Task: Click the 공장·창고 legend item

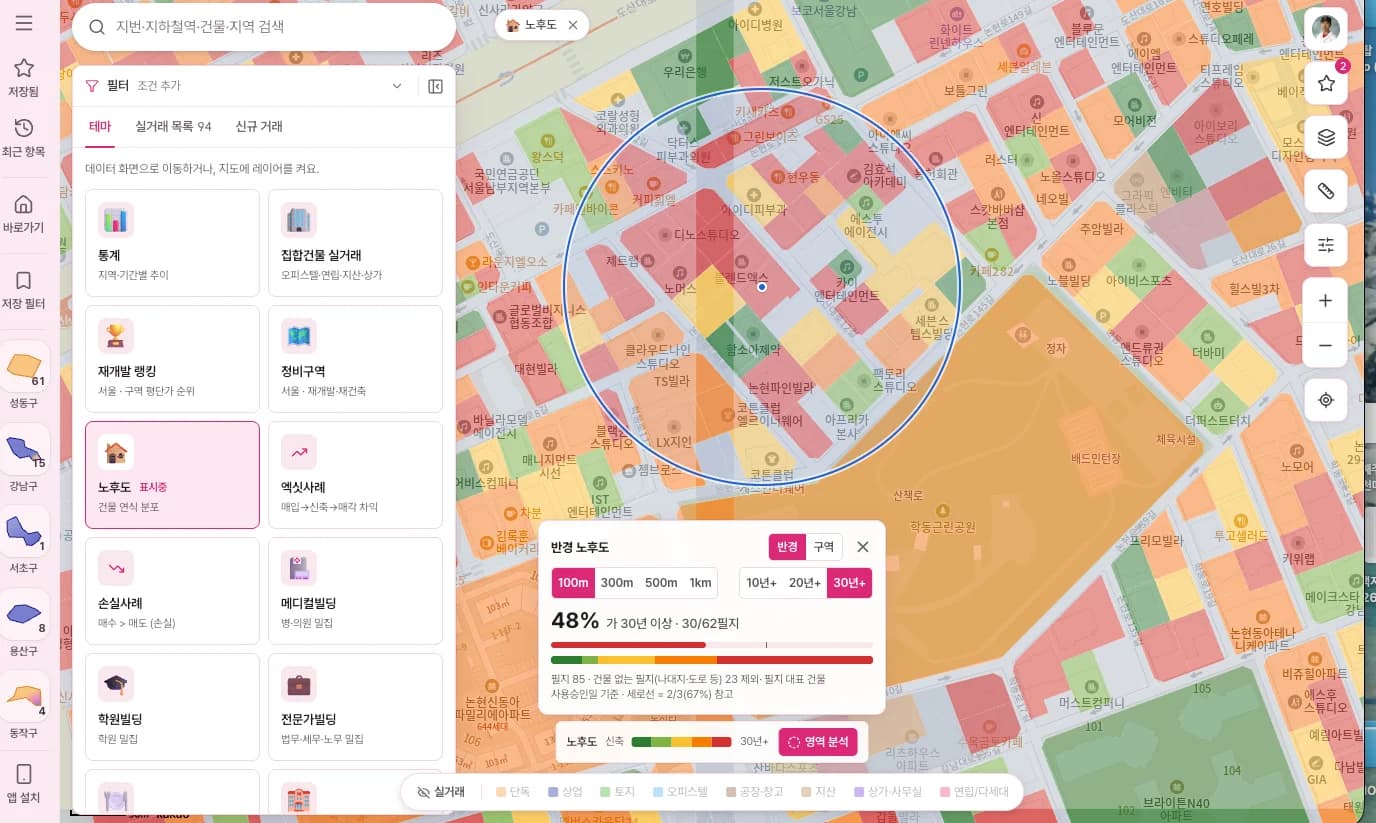Action: [x=754, y=792]
